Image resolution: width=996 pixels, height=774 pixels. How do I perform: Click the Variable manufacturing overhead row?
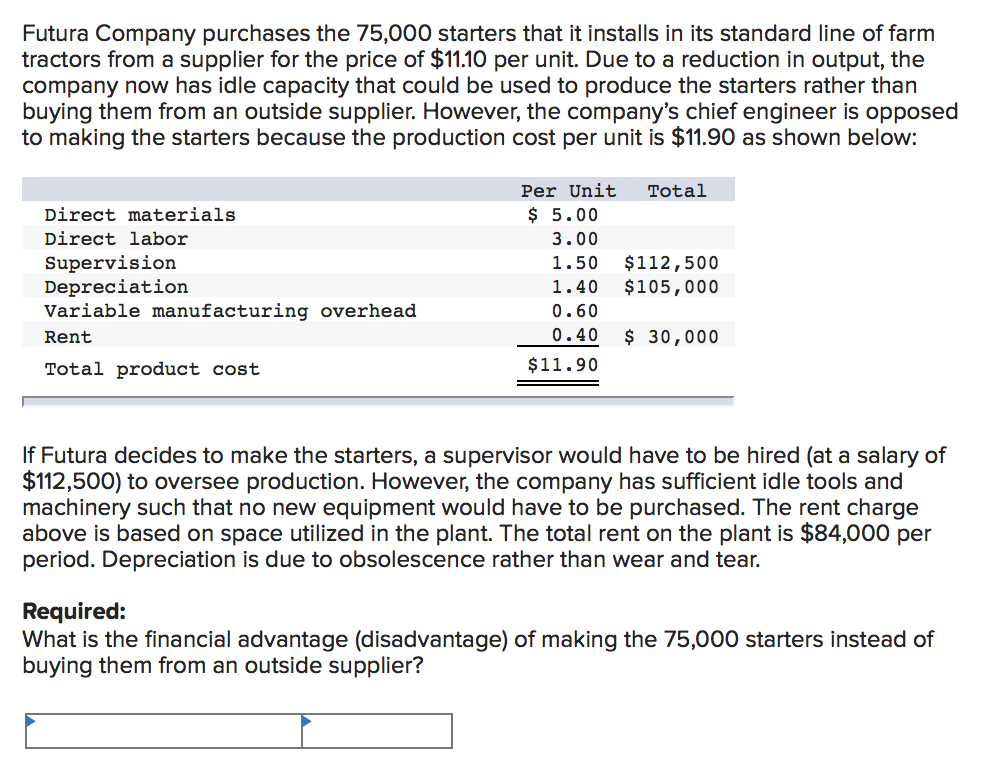[230, 310]
